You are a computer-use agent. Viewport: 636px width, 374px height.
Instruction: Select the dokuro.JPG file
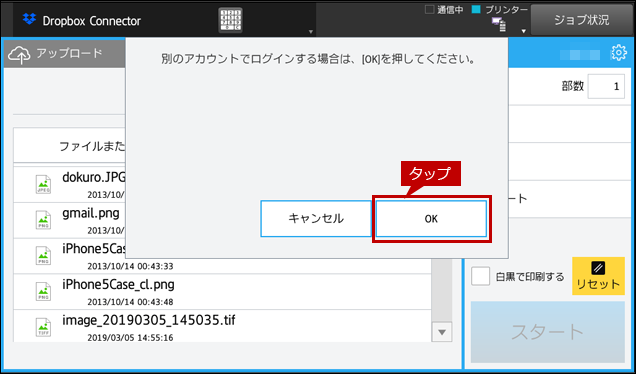70,185
